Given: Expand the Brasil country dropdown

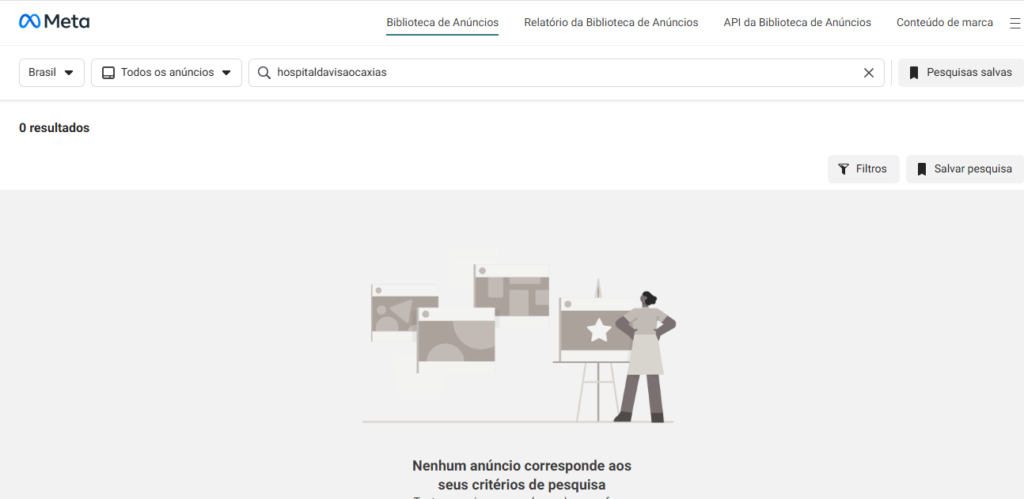Looking at the screenshot, I should pyautogui.click(x=52, y=72).
